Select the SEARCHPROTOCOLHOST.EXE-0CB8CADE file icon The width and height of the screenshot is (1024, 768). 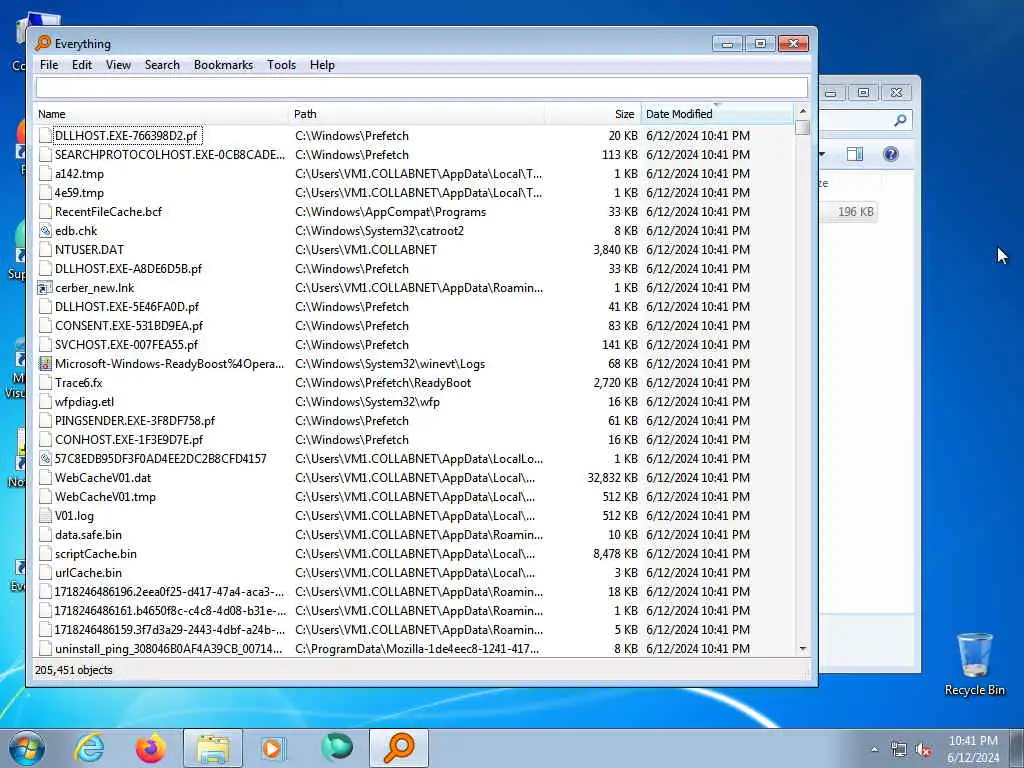click(x=45, y=155)
